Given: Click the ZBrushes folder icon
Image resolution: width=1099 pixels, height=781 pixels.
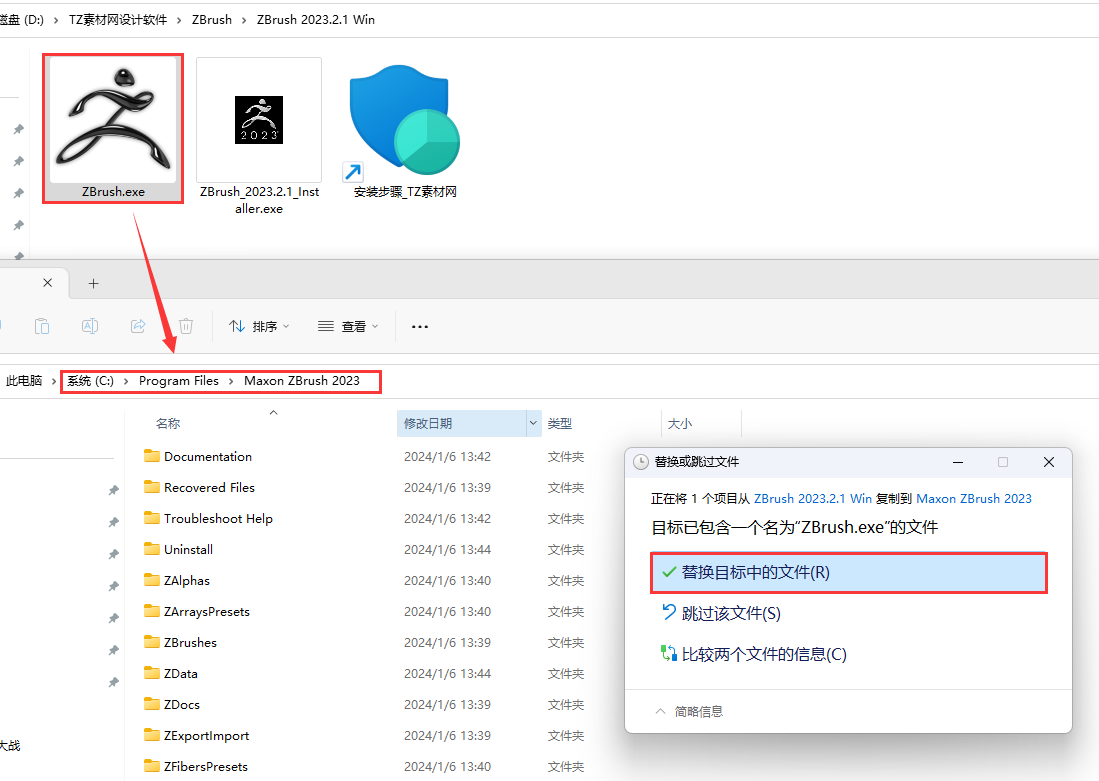Looking at the screenshot, I should click(x=152, y=641).
